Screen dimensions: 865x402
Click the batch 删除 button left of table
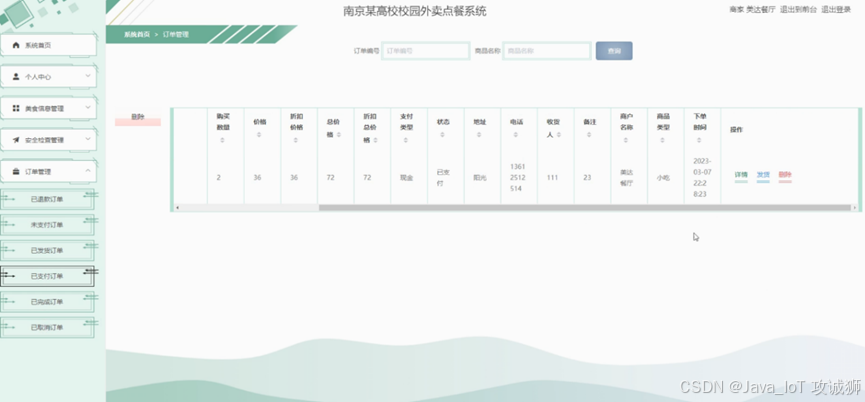[x=138, y=118]
